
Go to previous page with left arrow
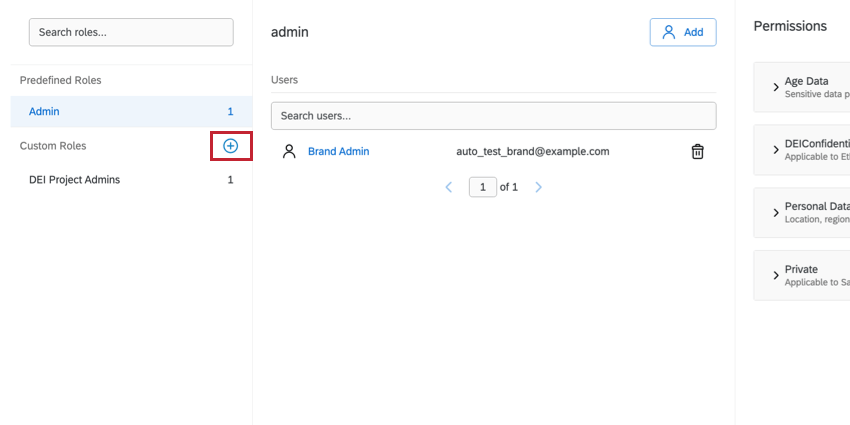(449, 187)
